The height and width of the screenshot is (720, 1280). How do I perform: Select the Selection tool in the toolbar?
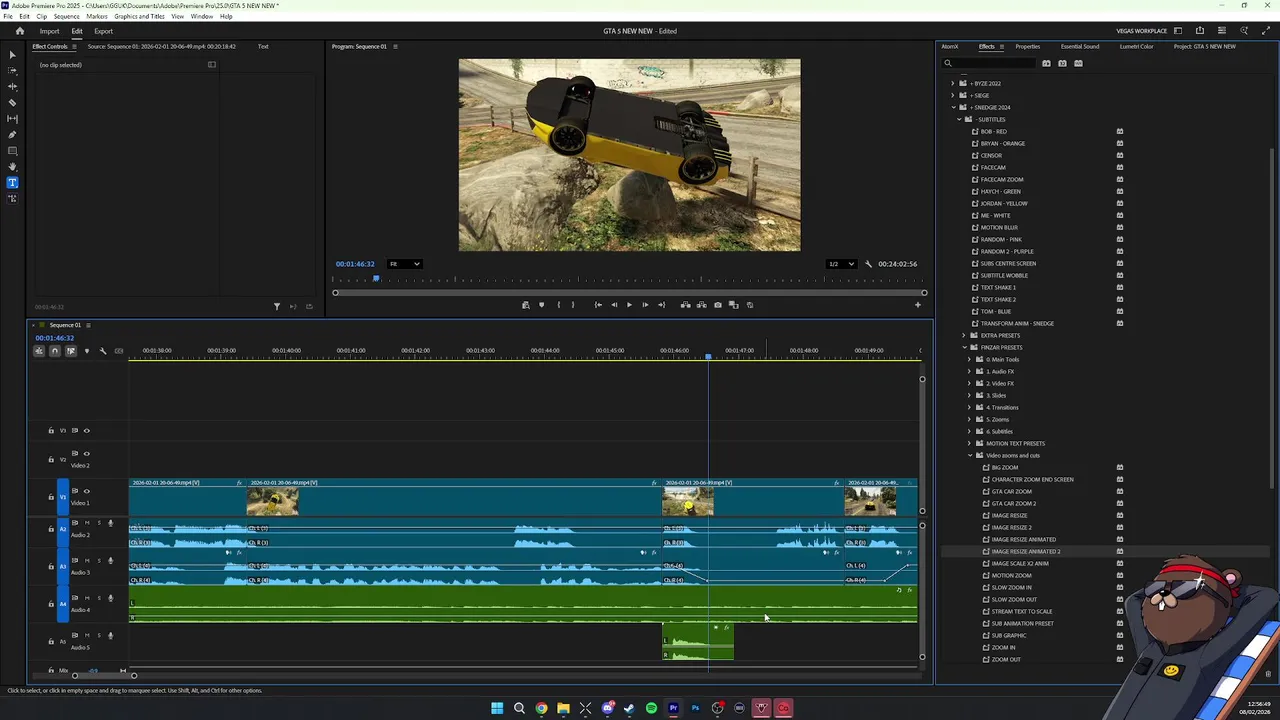click(x=12, y=55)
